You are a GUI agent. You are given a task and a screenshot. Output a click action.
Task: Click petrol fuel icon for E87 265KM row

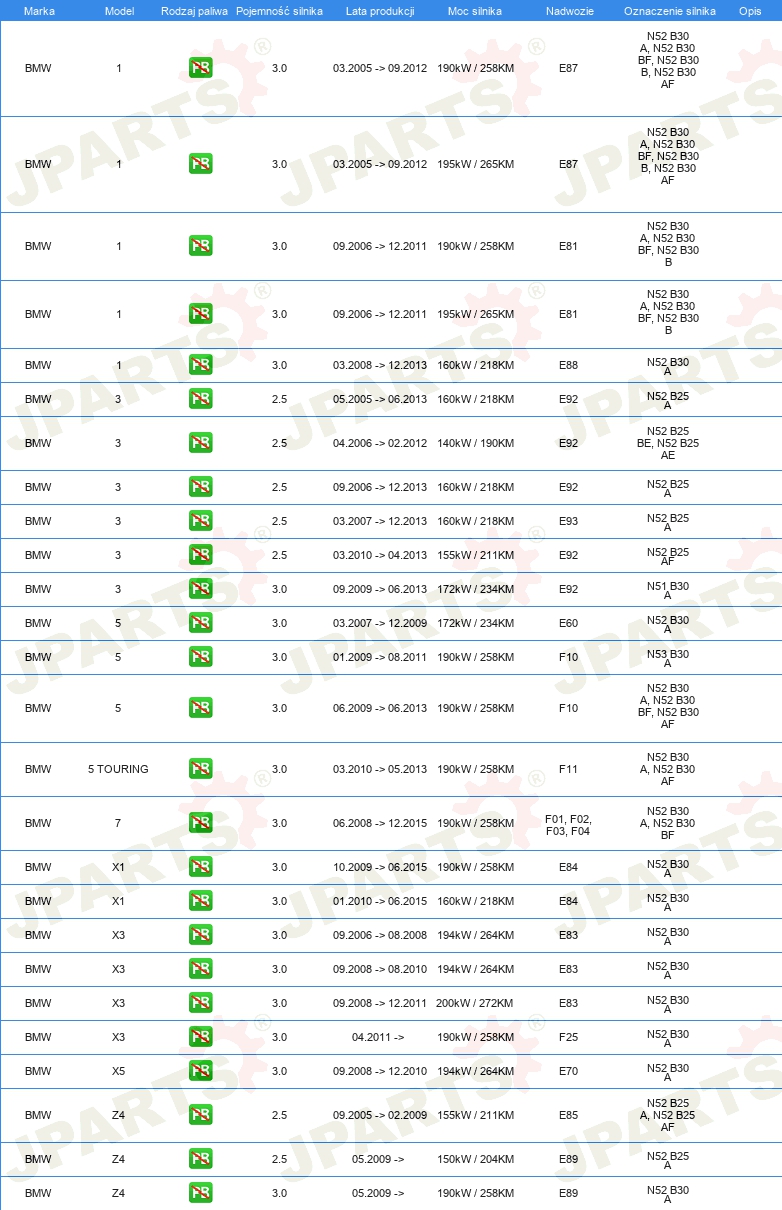(x=200, y=164)
